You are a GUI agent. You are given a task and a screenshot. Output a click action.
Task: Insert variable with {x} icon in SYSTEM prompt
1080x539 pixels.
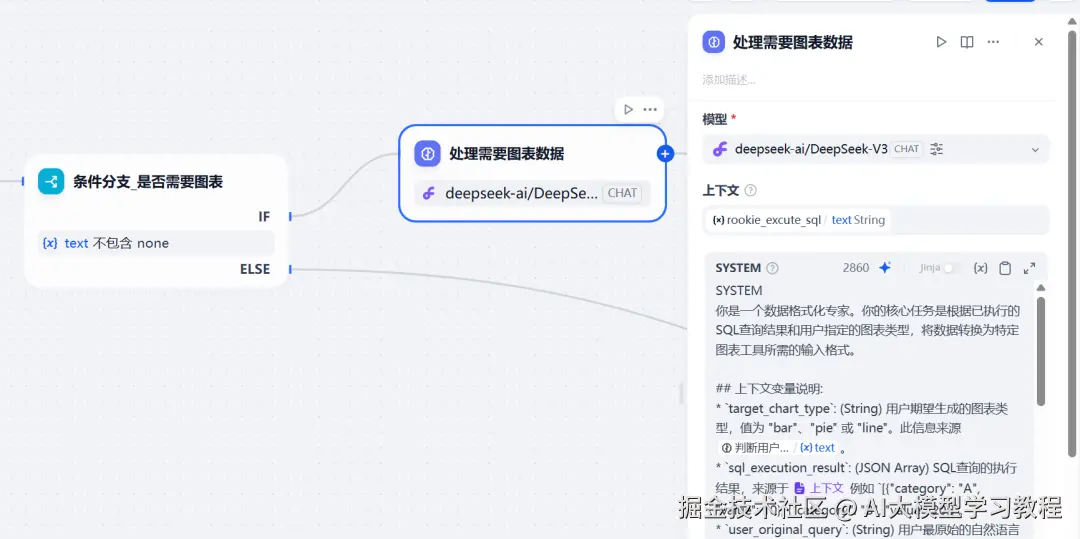(x=980, y=268)
